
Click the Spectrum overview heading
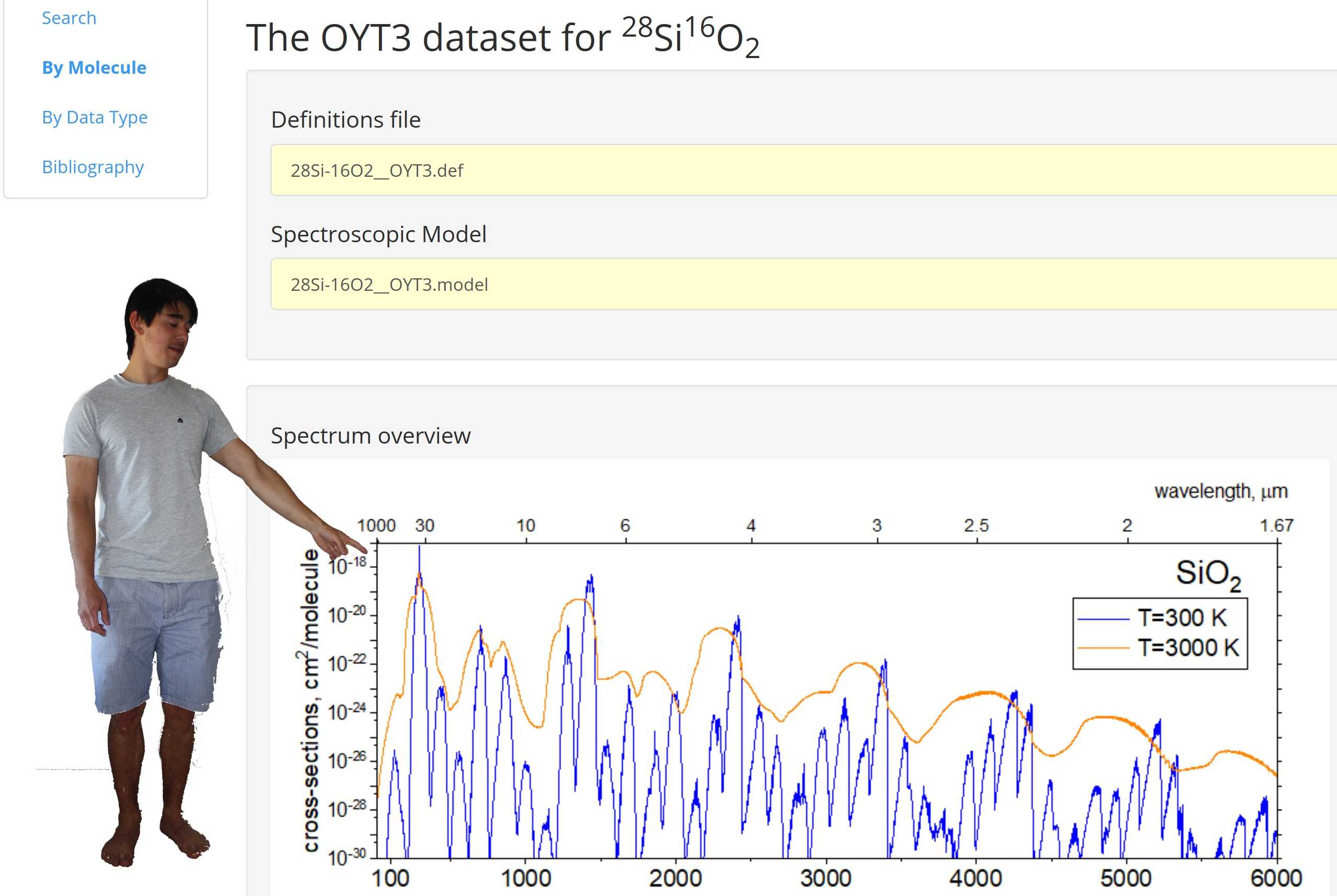pos(370,435)
